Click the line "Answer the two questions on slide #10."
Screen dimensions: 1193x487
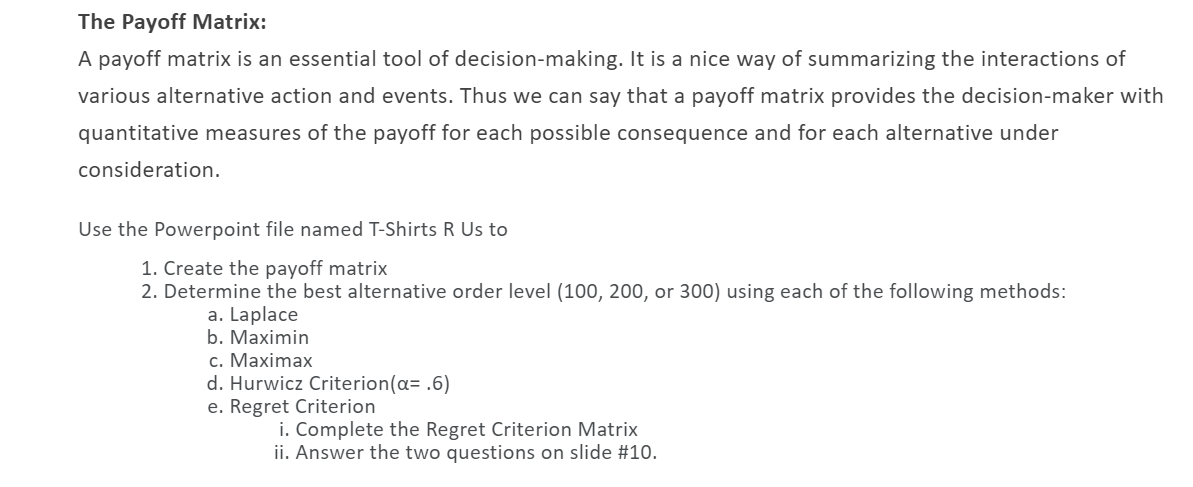coord(466,453)
